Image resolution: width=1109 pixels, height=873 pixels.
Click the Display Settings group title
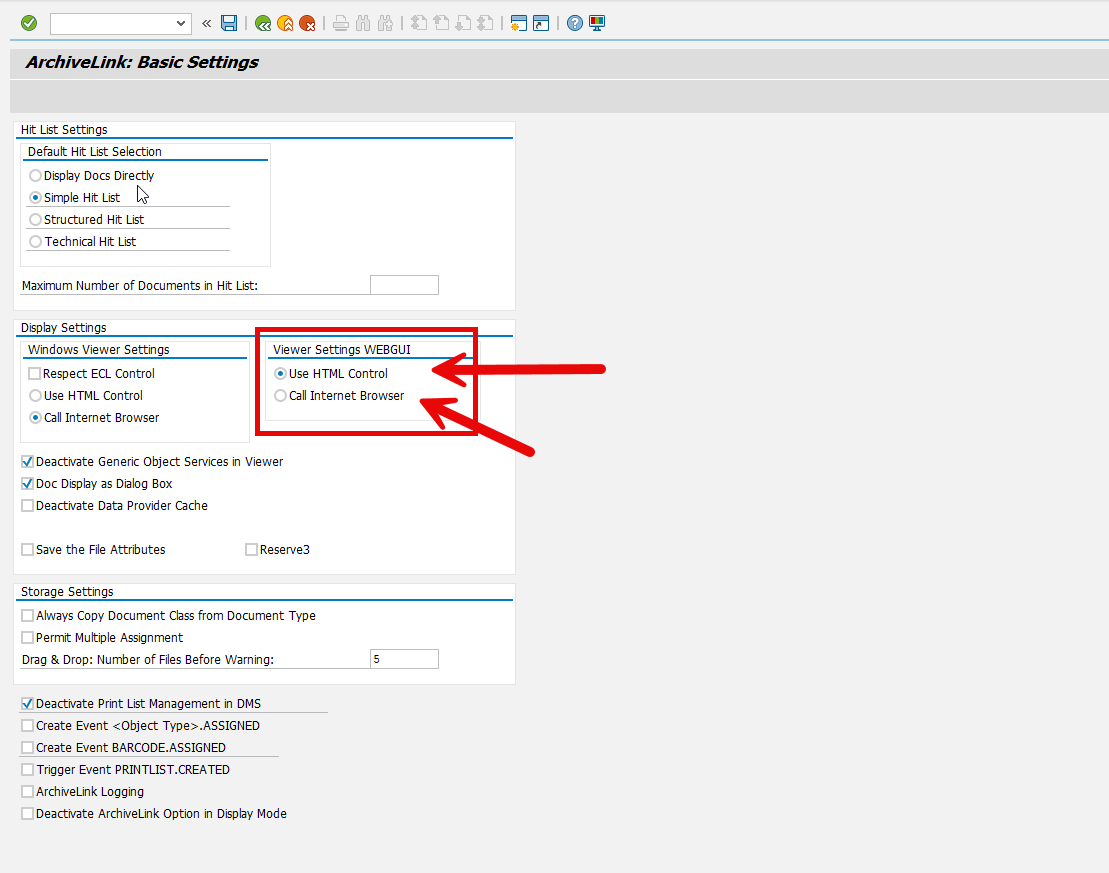(x=64, y=328)
